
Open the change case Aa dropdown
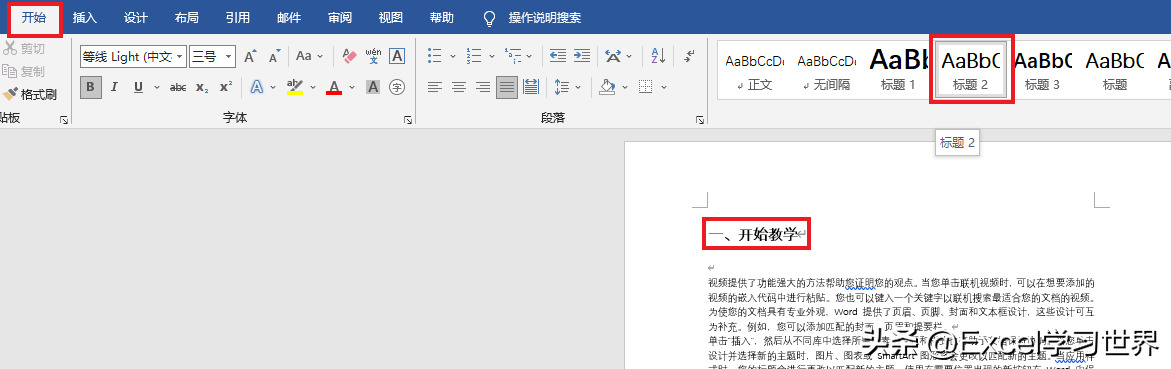(309, 56)
